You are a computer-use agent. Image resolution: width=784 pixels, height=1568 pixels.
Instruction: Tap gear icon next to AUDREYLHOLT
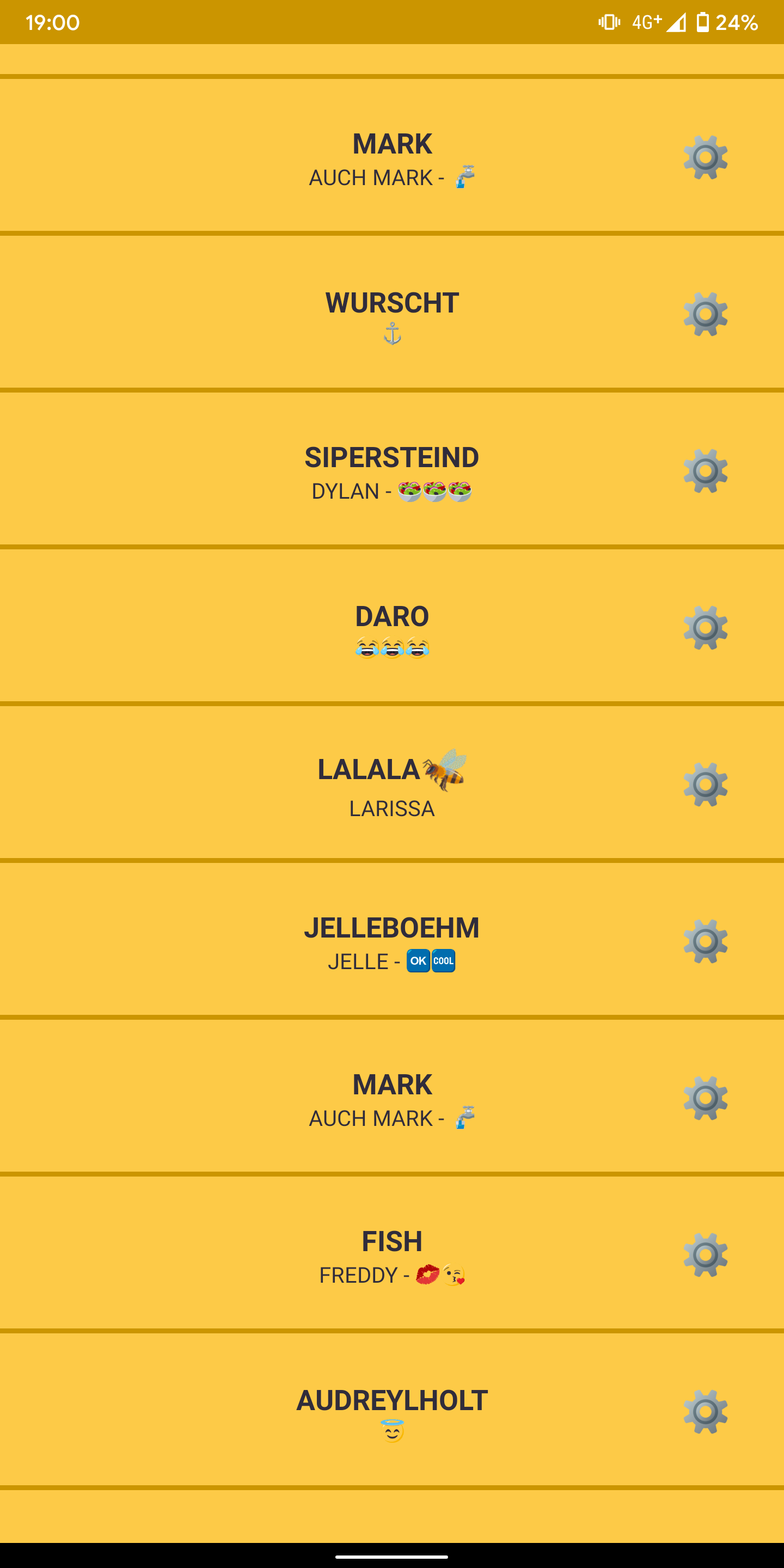(x=706, y=1412)
